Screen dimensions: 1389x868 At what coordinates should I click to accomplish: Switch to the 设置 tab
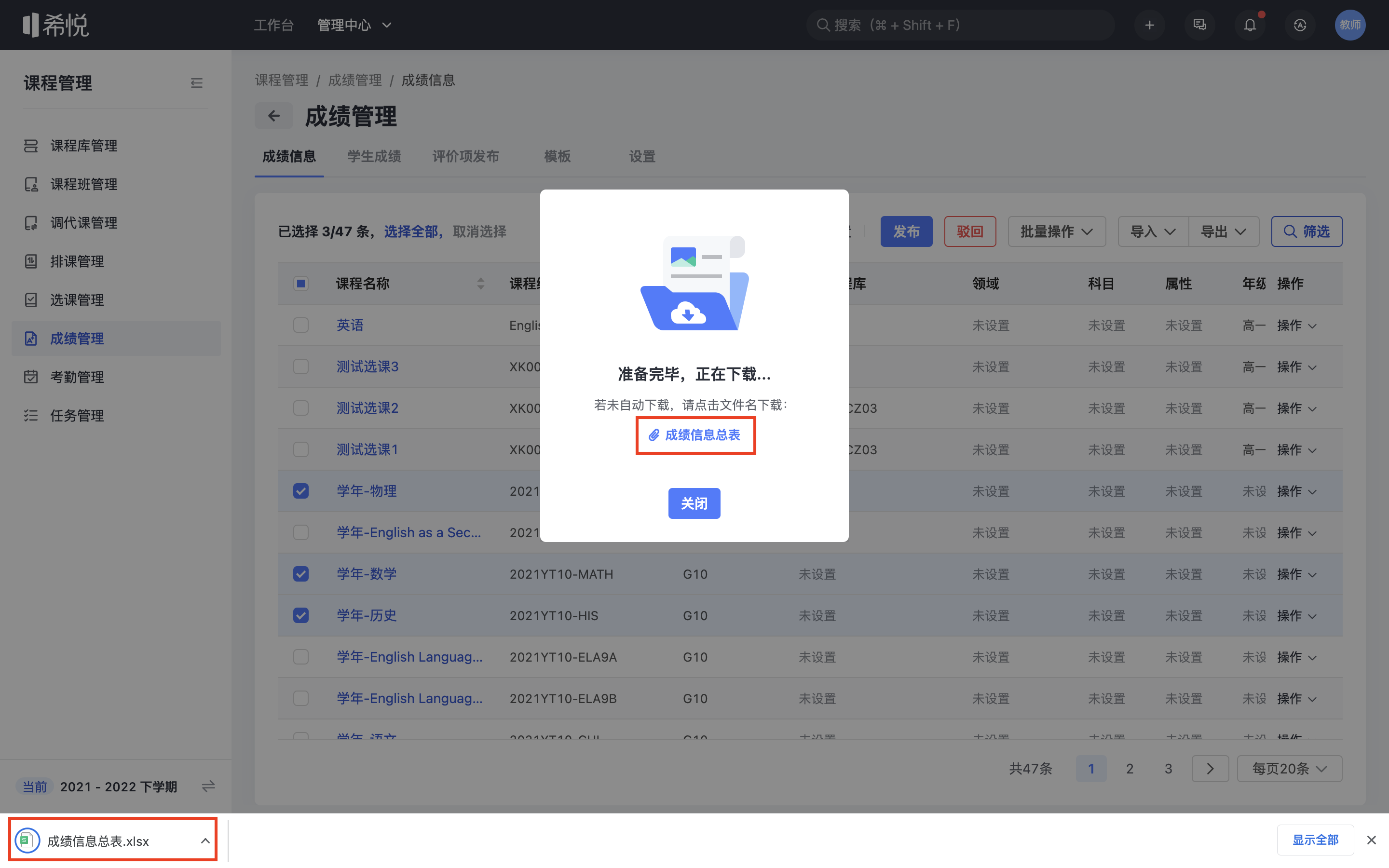[x=642, y=156]
